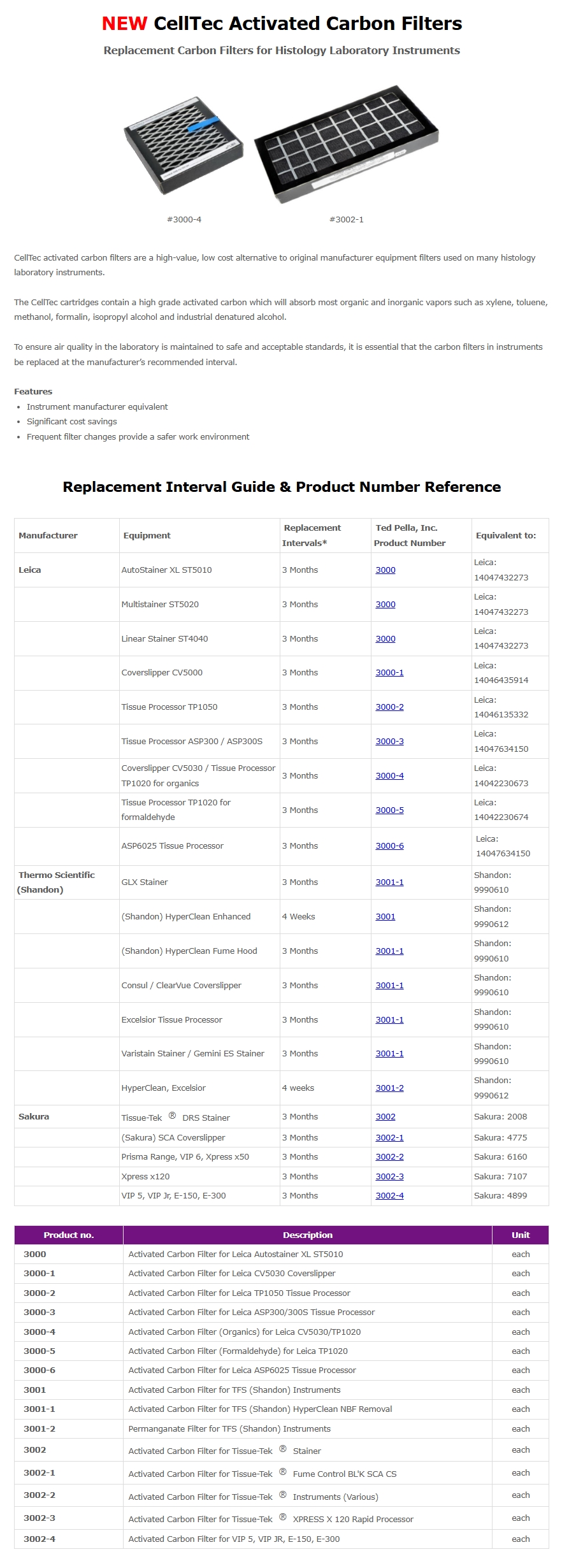
Task: Open the 3000-3 link for ASP300 / ASP300S
Action: [389, 742]
